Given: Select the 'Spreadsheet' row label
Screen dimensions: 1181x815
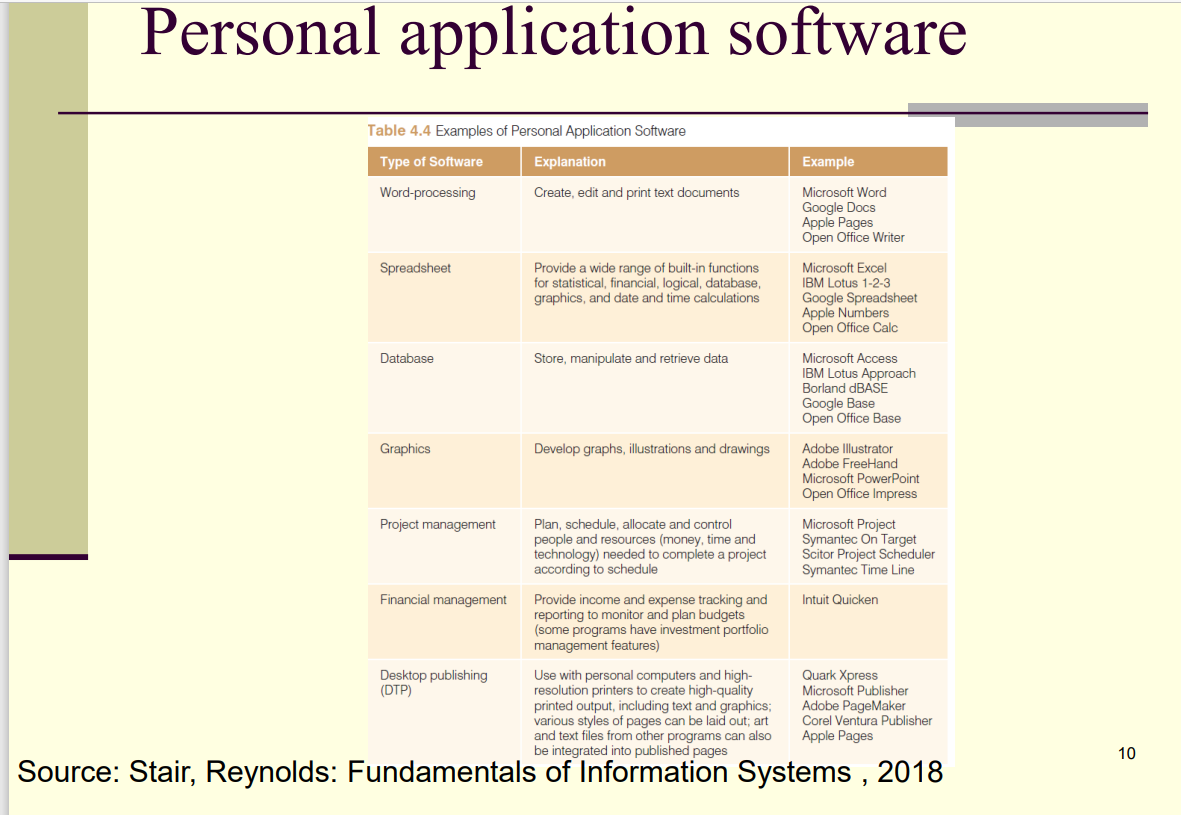Looking at the screenshot, I should [x=415, y=268].
